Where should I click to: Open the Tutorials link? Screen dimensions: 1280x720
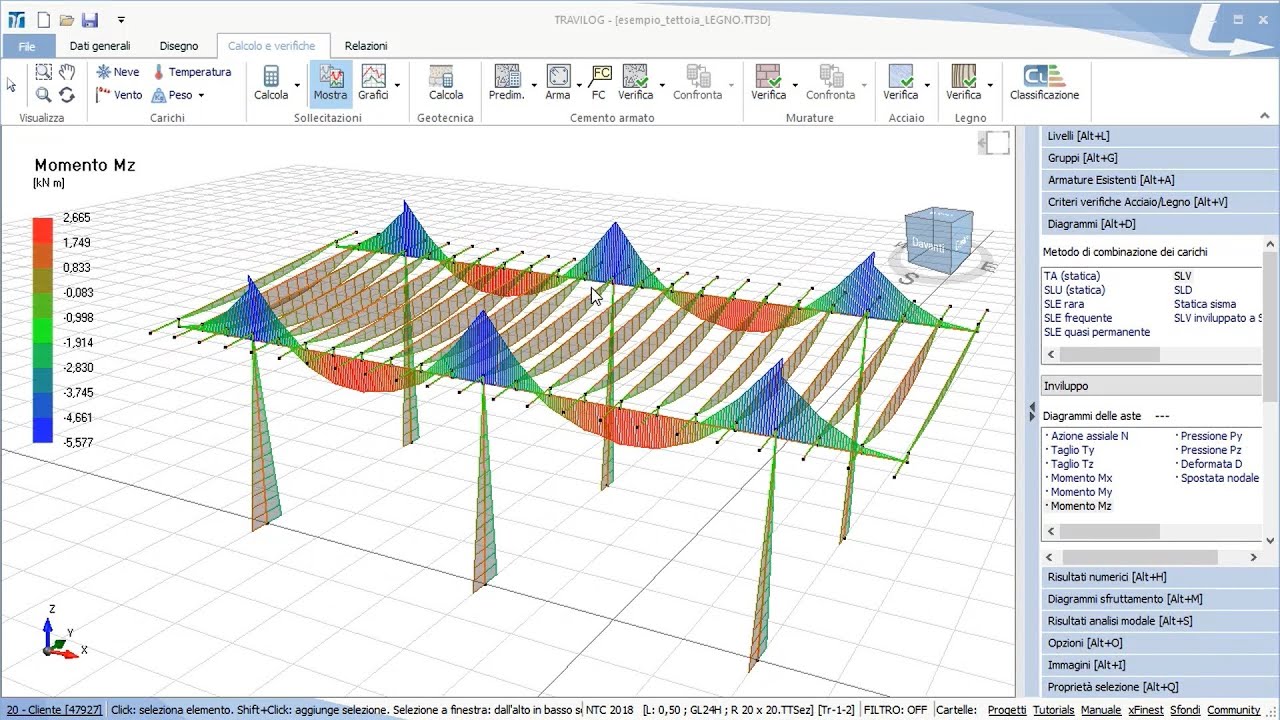[1053, 710]
